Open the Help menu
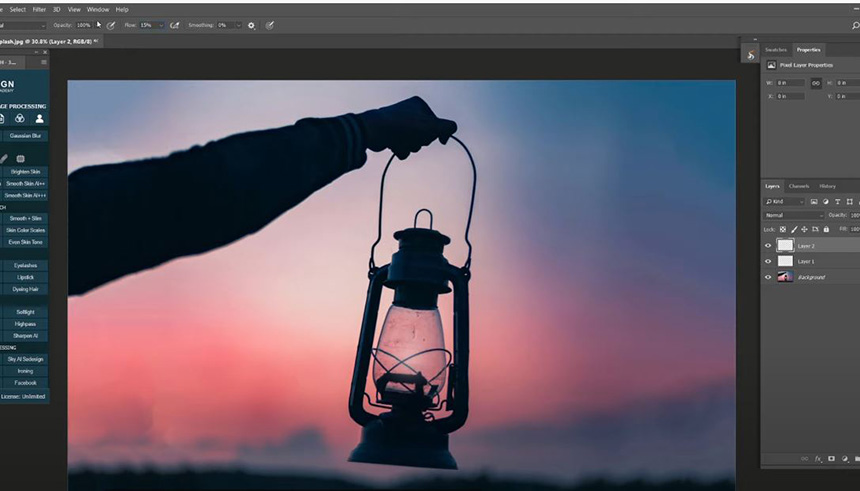860x491 pixels. pos(122,9)
